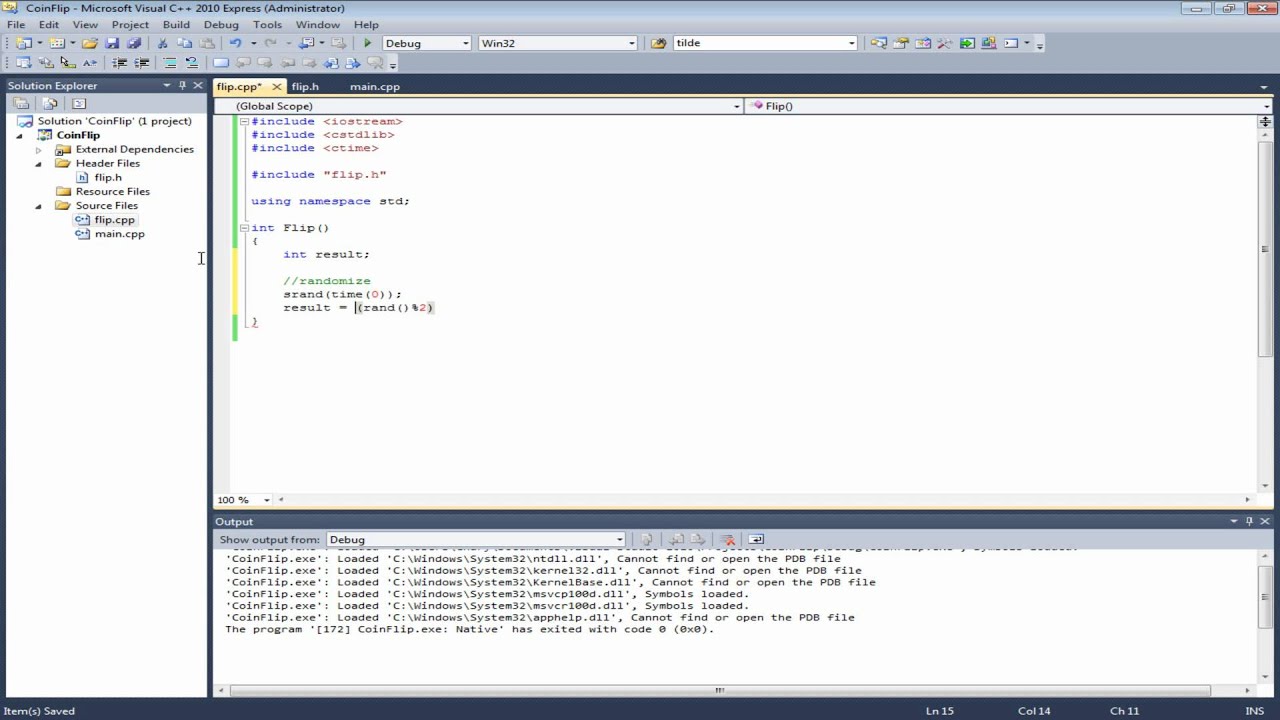Click the New Project toolbar icon
The image size is (1280, 720).
[x=24, y=43]
